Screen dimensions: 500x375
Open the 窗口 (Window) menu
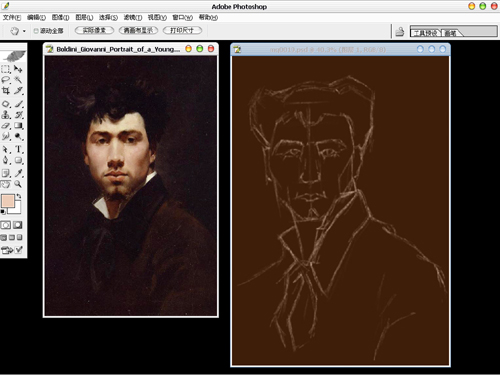click(182, 17)
